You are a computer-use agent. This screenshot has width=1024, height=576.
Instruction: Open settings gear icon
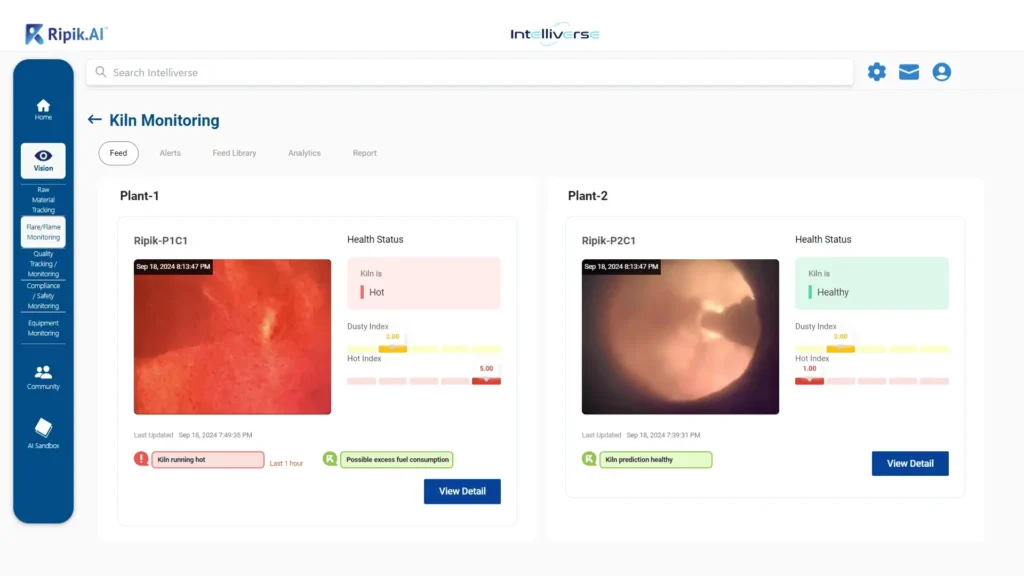(876, 72)
